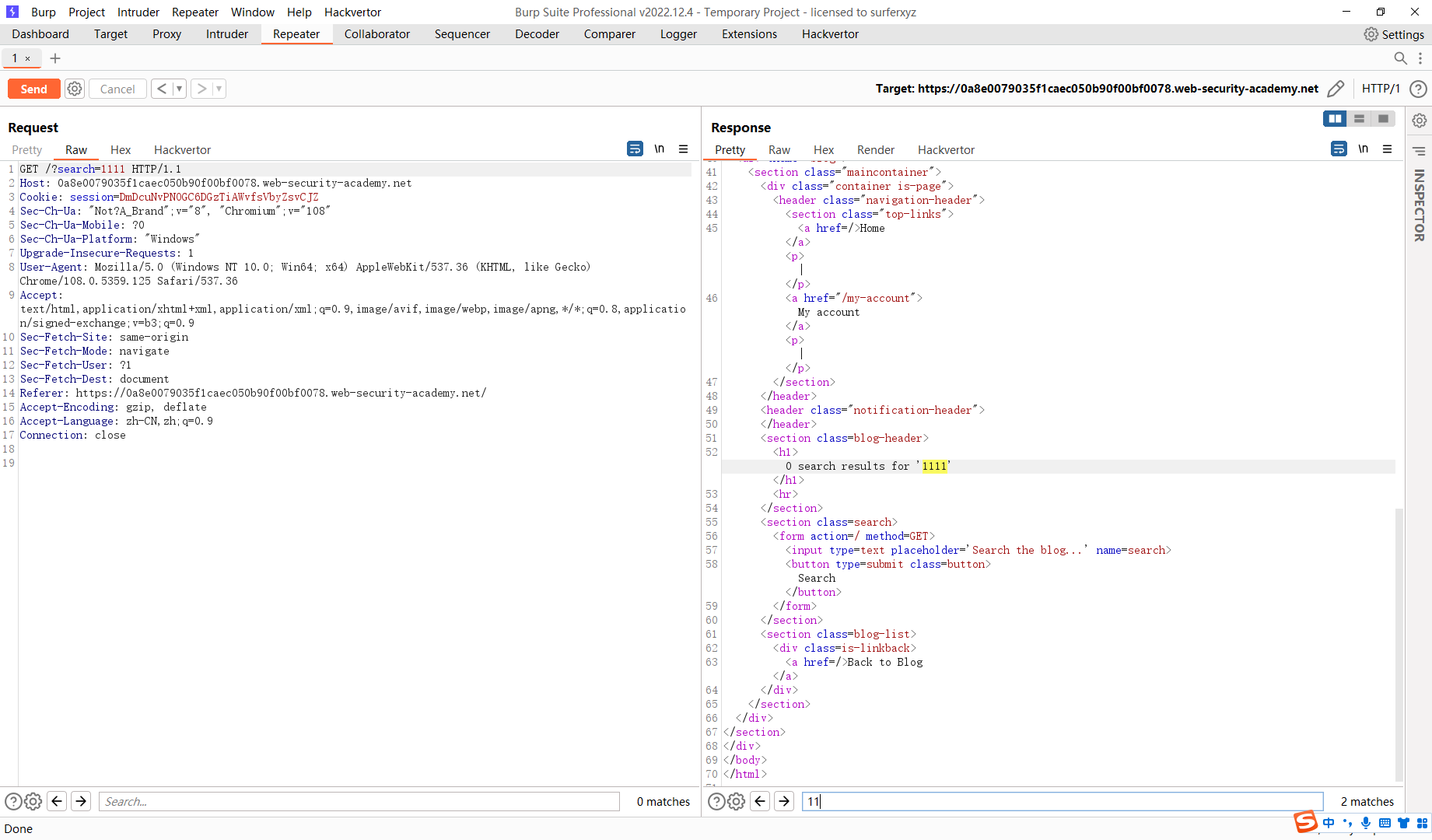This screenshot has height=840, width=1432.
Task: Switch to the Logger tab
Action: pyautogui.click(x=678, y=34)
